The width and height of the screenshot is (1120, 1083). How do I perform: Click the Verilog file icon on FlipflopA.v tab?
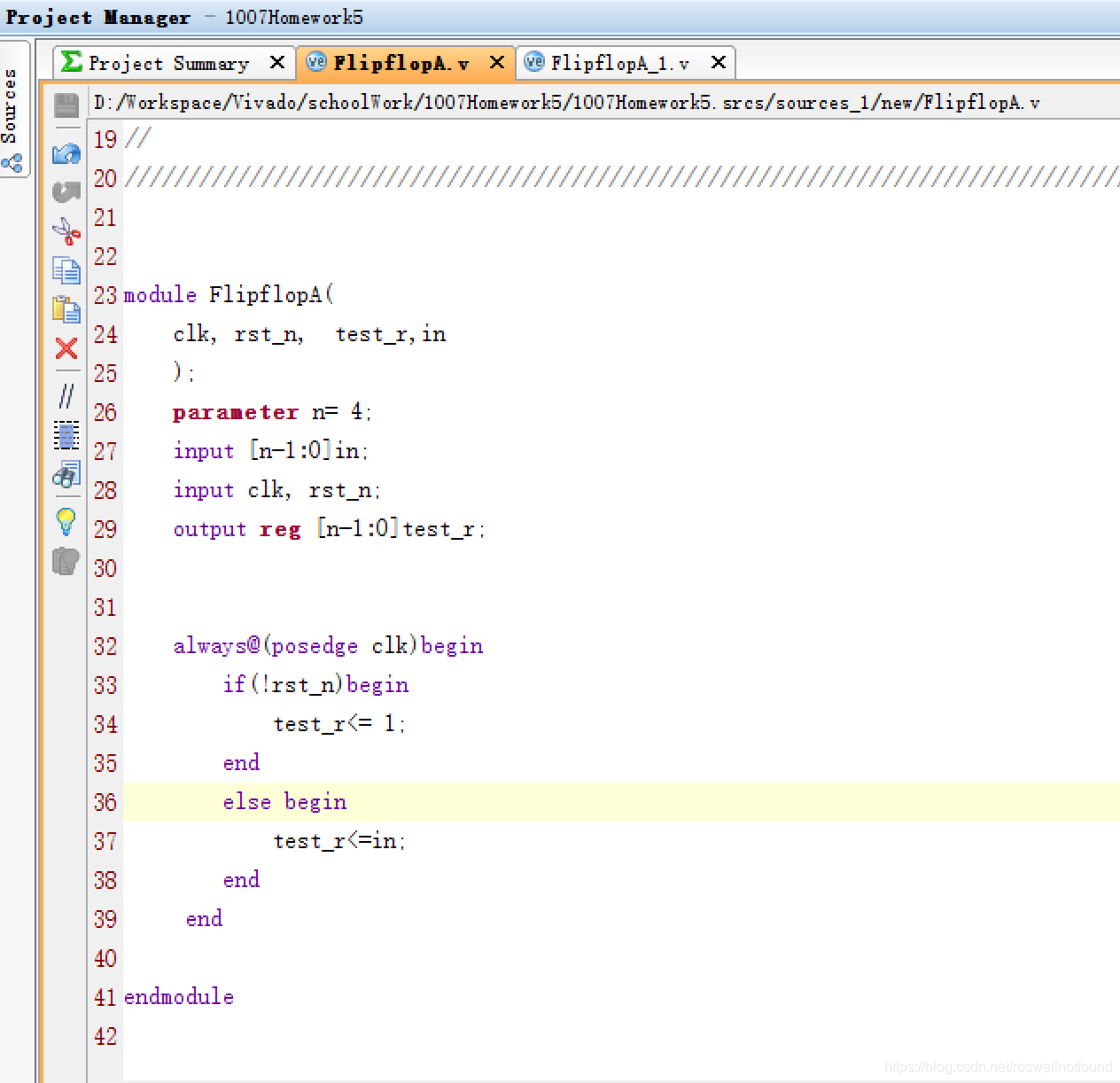pos(316,61)
